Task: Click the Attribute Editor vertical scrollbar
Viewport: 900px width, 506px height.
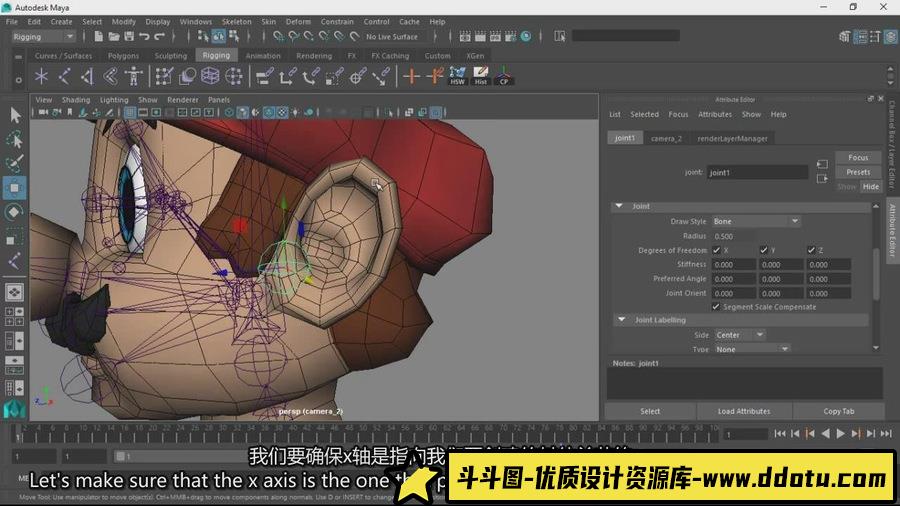Action: (x=876, y=275)
